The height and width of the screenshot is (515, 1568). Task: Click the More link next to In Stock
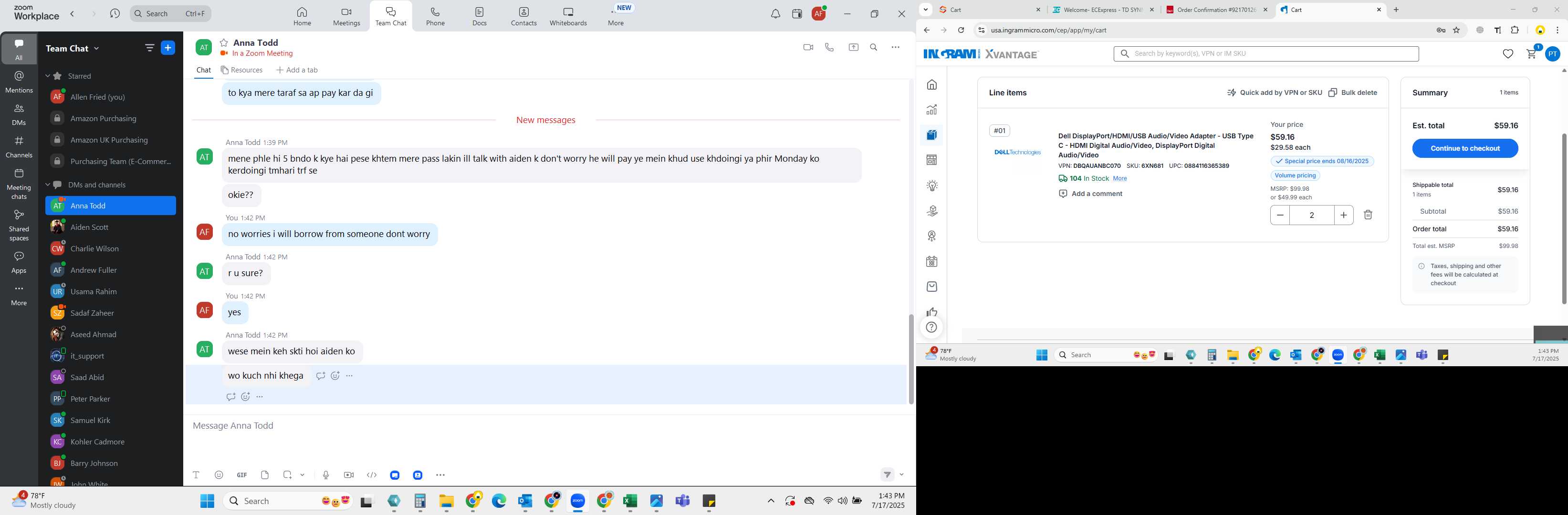[1120, 179]
